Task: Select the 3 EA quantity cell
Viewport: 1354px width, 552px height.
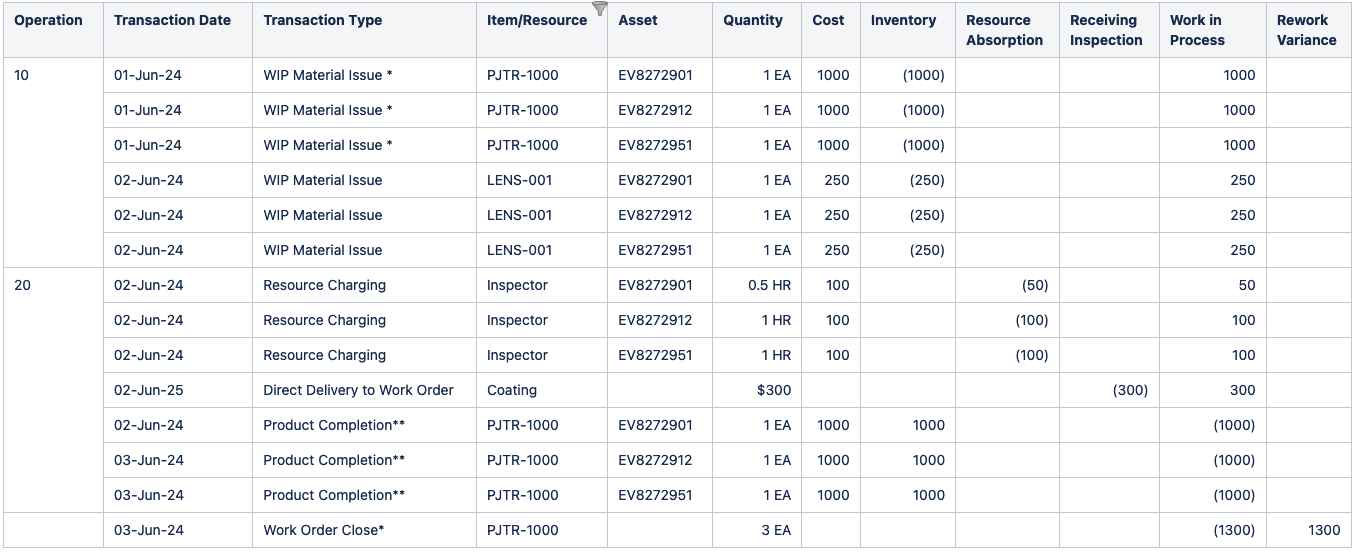Action: click(776, 530)
